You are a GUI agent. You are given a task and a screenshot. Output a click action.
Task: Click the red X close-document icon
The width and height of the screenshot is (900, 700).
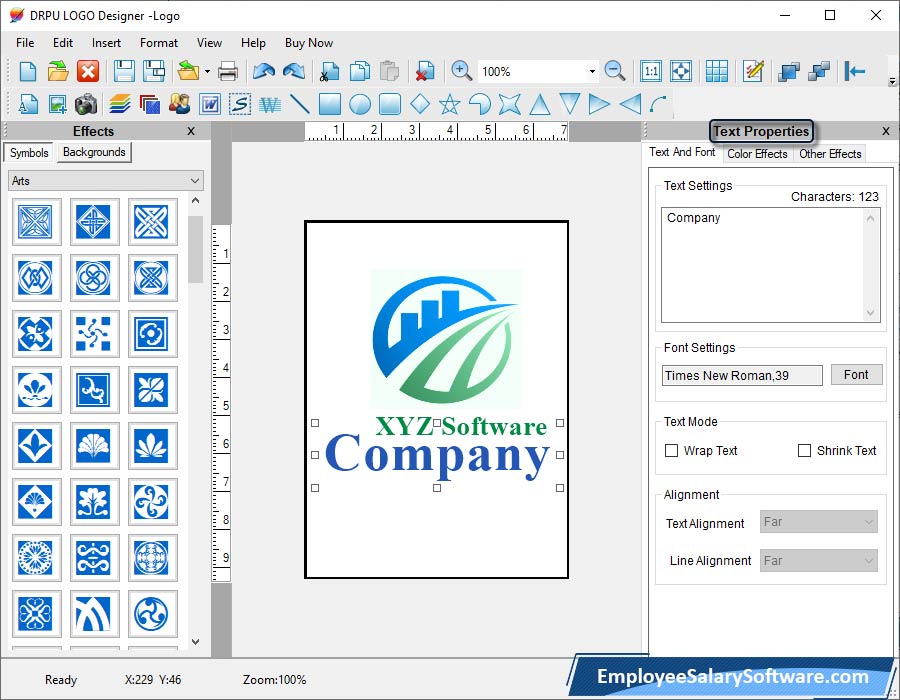tap(88, 72)
